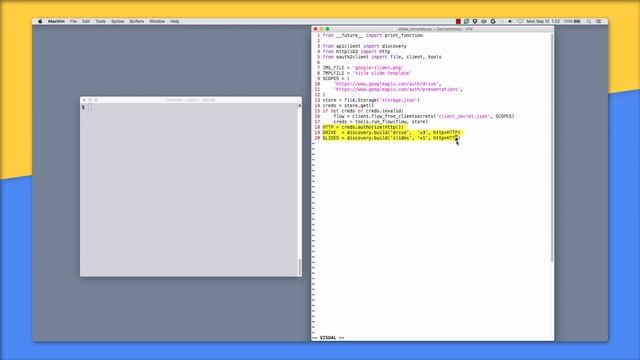Open the MacVim application menu
640x360 pixels.
click(x=56, y=21)
